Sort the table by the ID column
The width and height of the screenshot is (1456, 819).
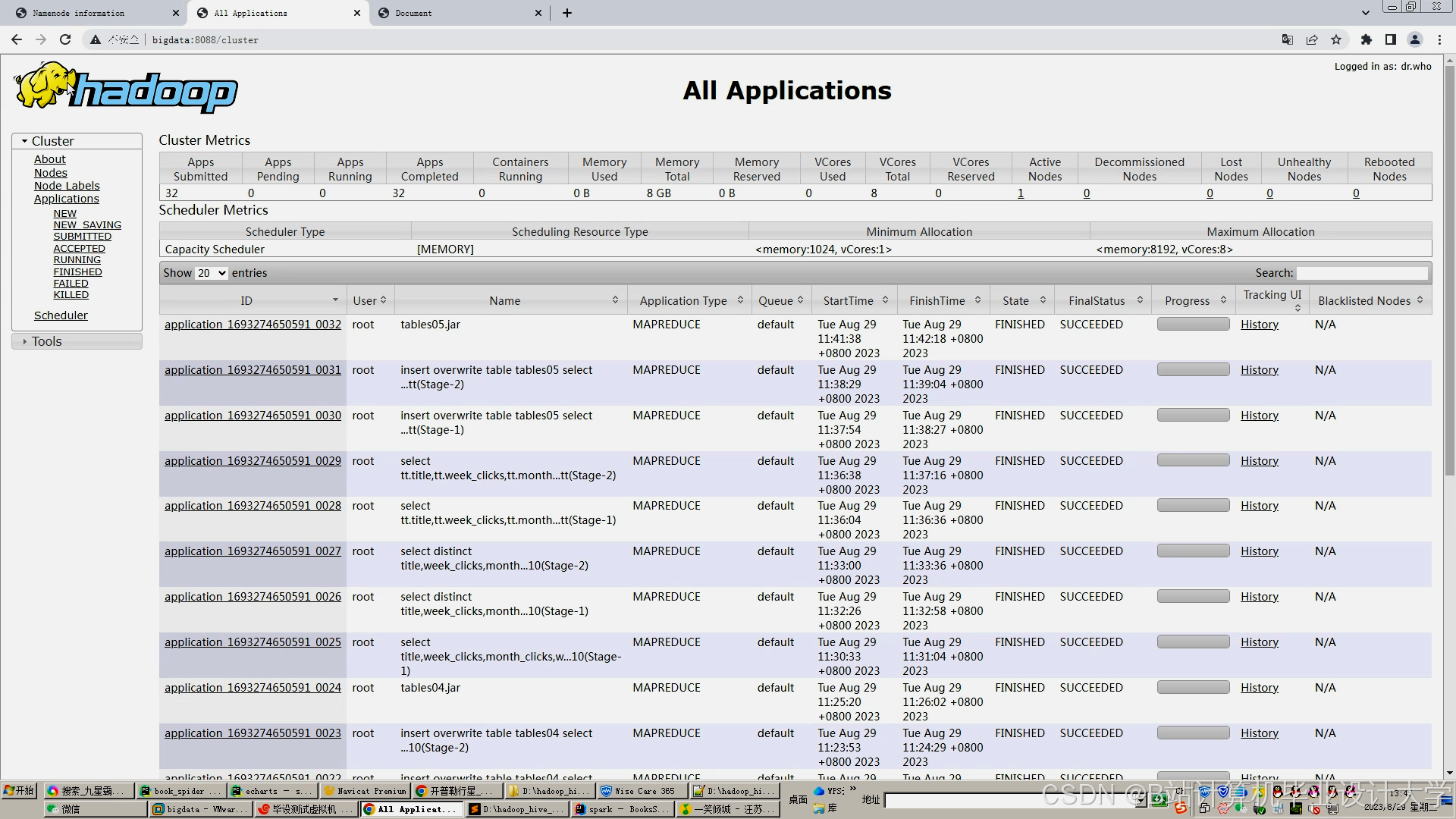[246, 300]
